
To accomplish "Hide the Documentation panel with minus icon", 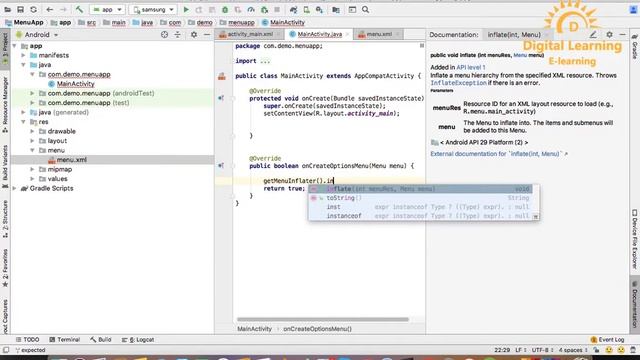I will click(622, 35).
